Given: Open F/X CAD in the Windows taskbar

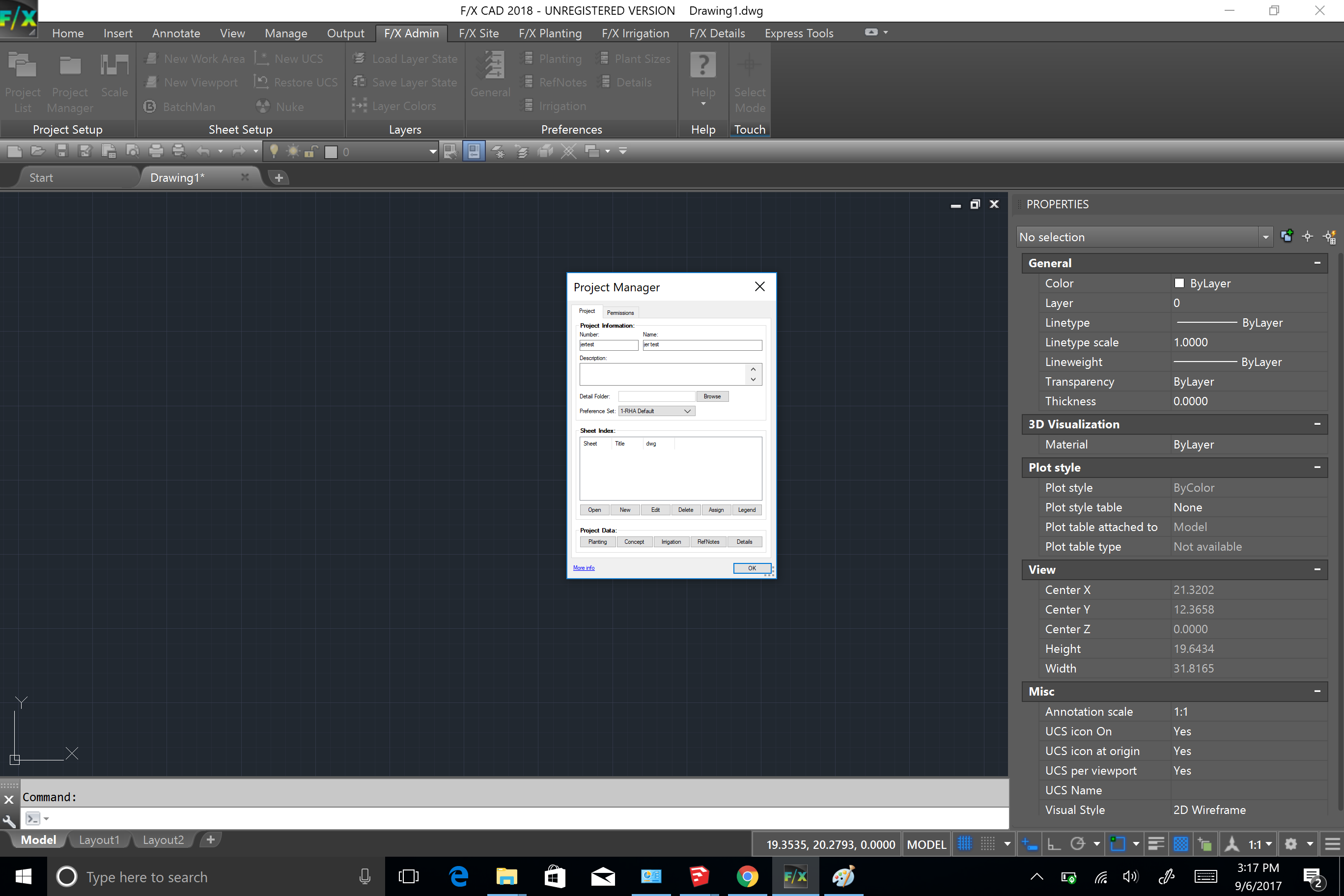Looking at the screenshot, I should [x=795, y=876].
